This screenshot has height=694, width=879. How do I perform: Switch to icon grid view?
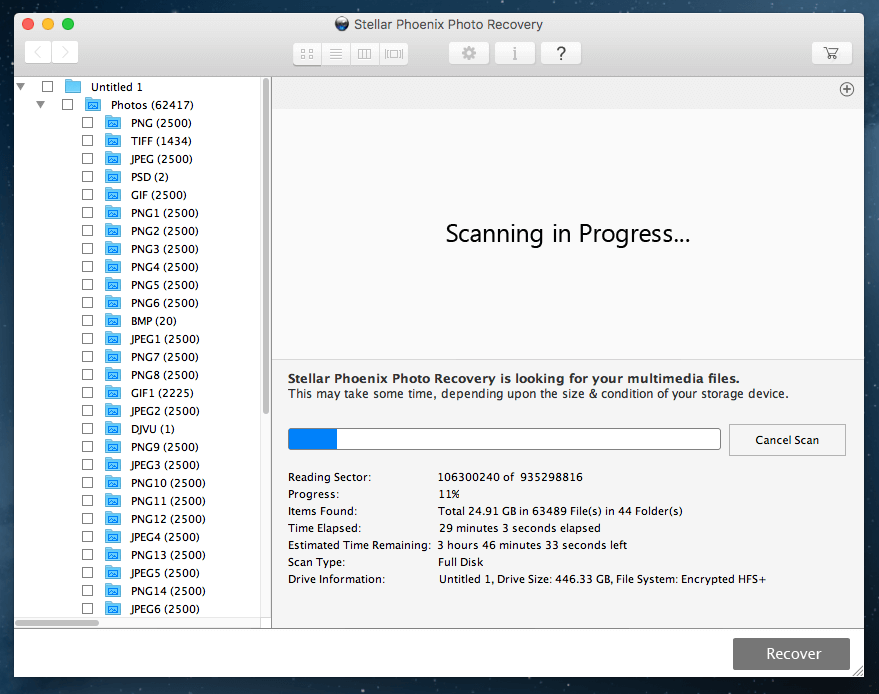click(x=307, y=54)
